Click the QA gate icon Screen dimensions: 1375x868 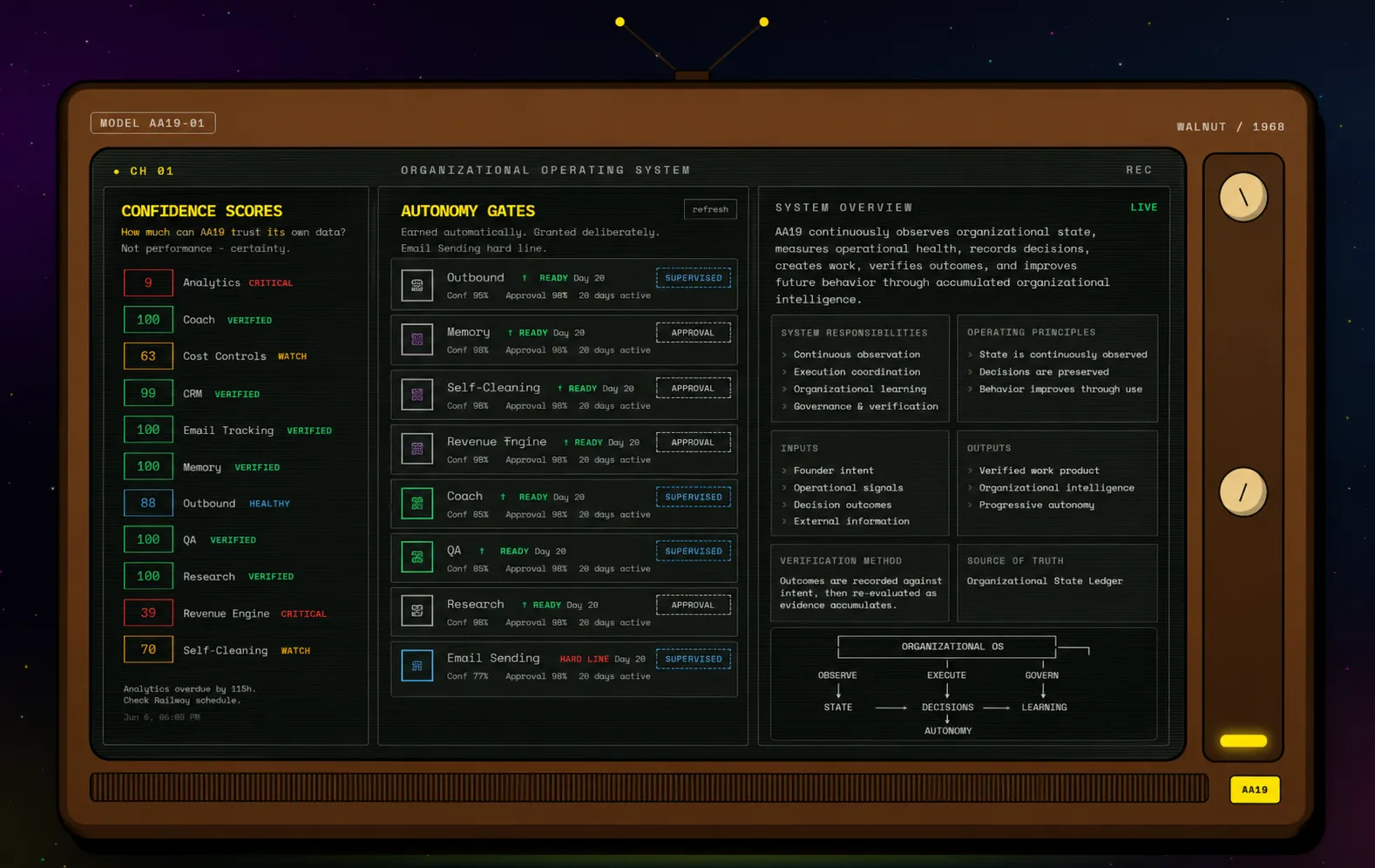pos(417,556)
